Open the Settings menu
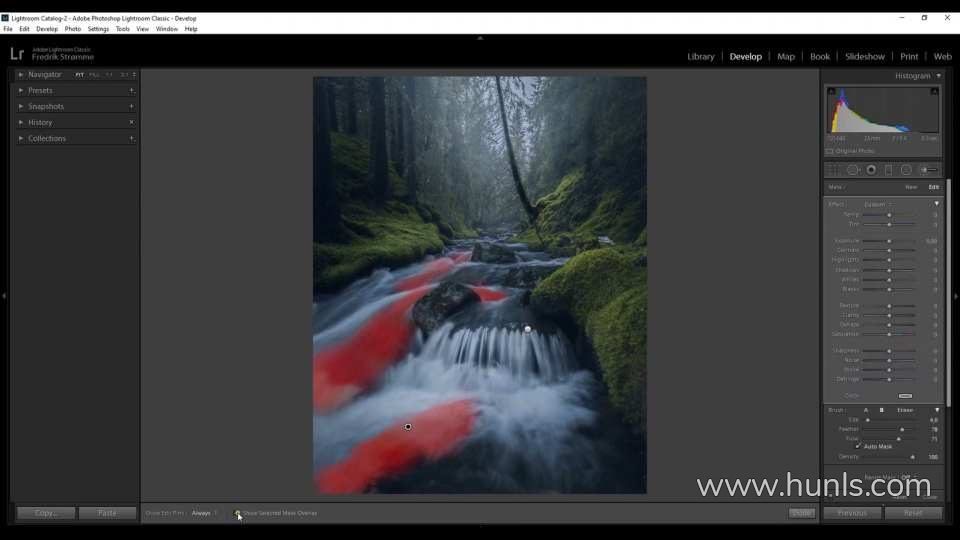 tap(98, 29)
